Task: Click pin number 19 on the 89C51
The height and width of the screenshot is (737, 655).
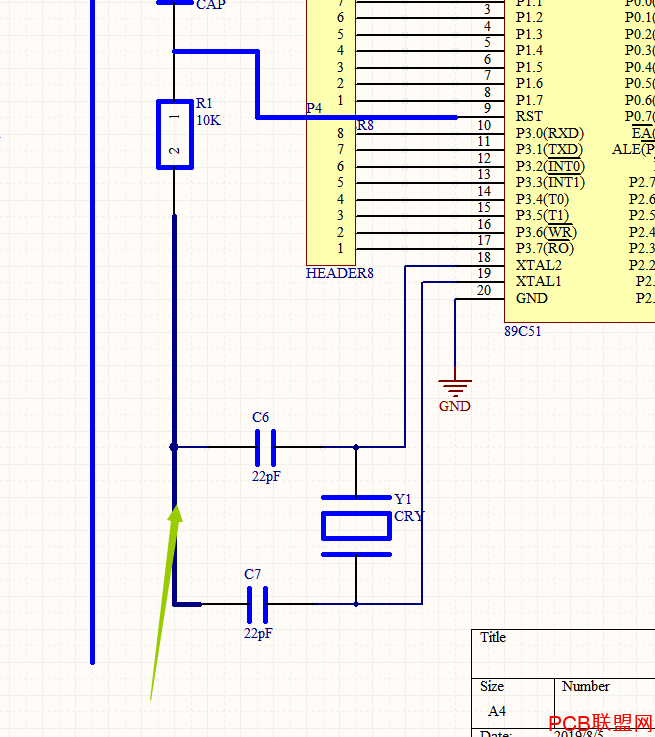Action: 484,273
